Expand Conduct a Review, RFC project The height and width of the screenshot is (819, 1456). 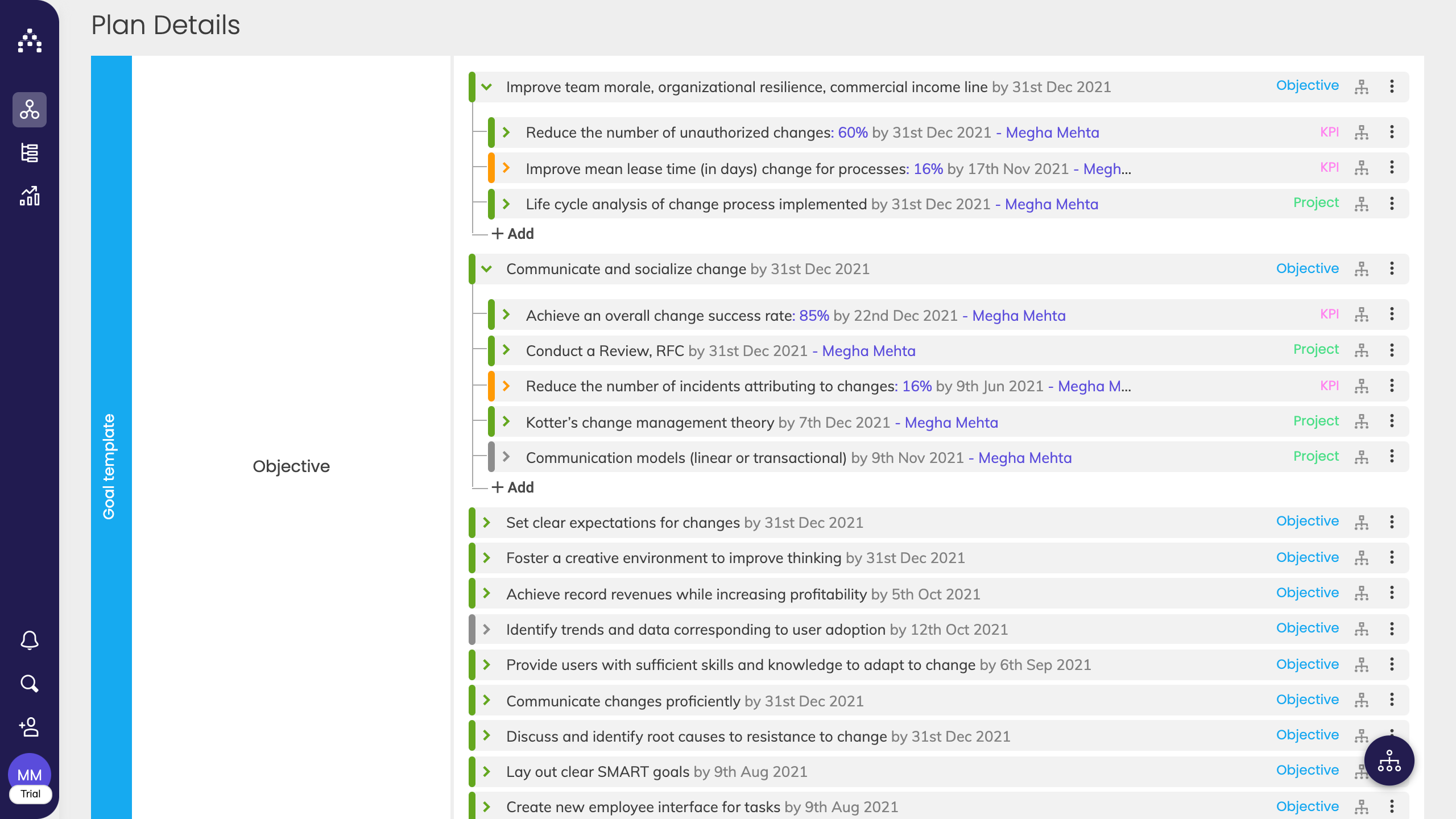pos(506,350)
